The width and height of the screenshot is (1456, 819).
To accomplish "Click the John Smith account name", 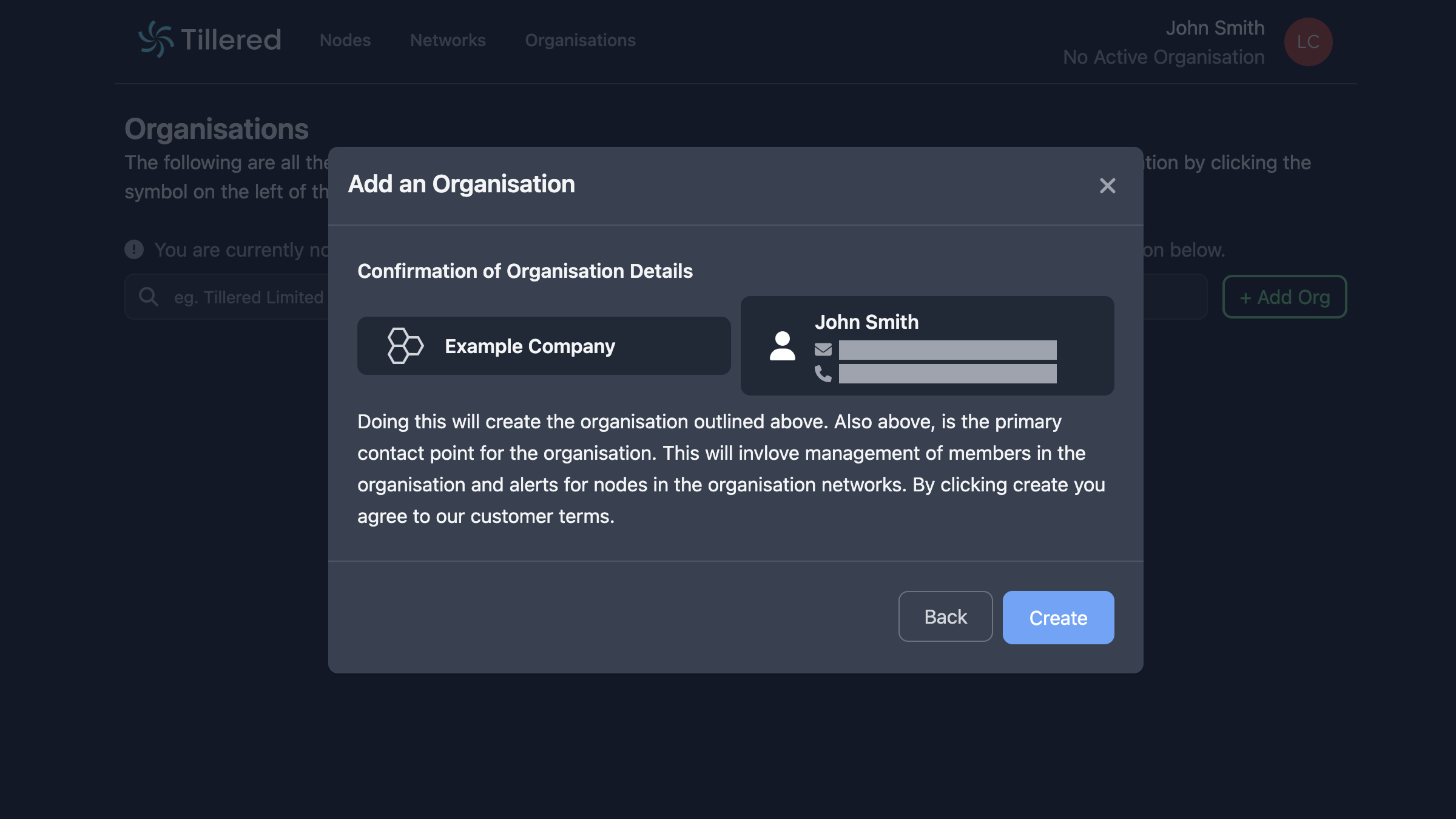I will tap(1215, 28).
